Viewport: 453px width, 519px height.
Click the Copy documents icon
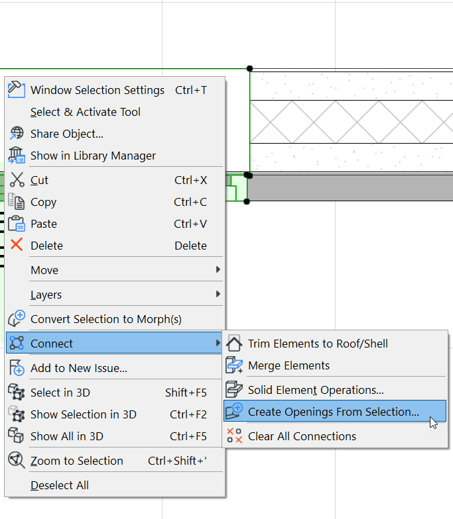16,202
